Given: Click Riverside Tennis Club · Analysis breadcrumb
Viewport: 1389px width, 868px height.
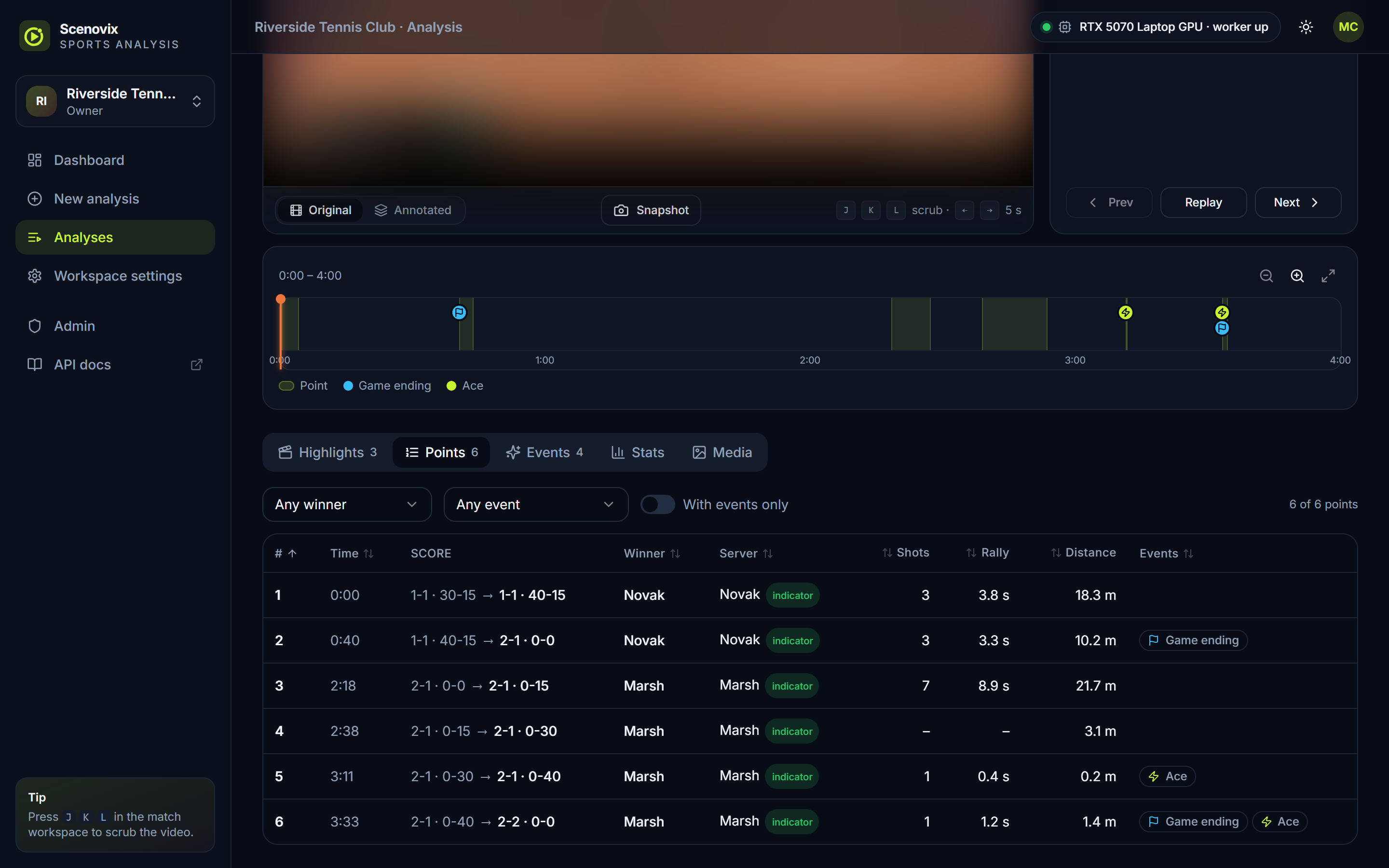Looking at the screenshot, I should (358, 27).
